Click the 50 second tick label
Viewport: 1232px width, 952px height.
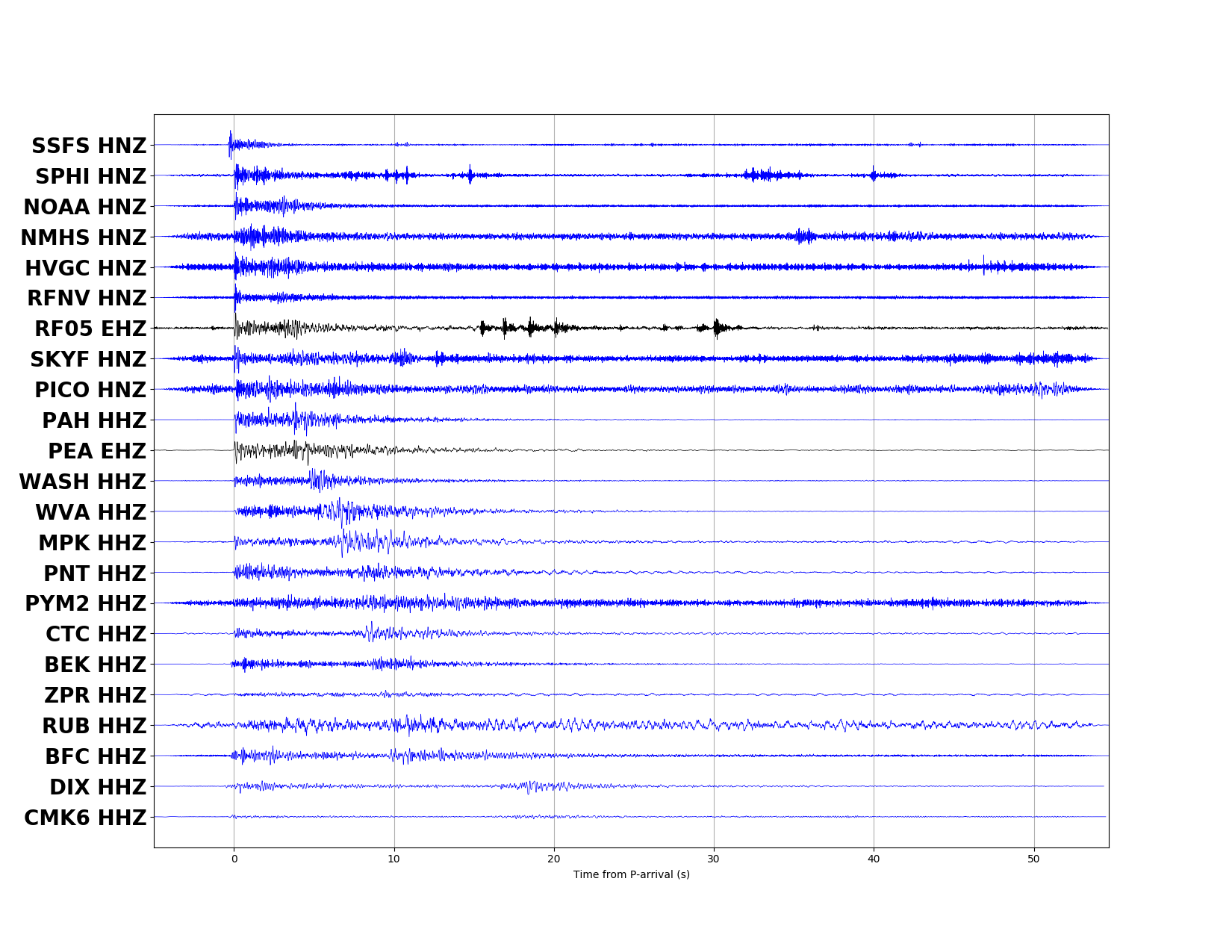pos(1034,859)
